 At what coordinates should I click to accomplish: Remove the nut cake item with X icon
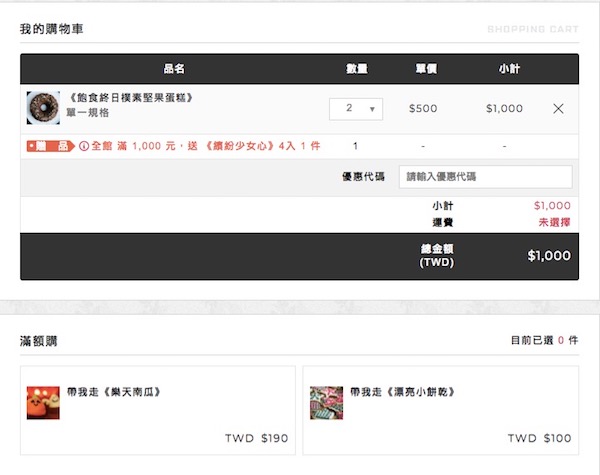pyautogui.click(x=558, y=109)
